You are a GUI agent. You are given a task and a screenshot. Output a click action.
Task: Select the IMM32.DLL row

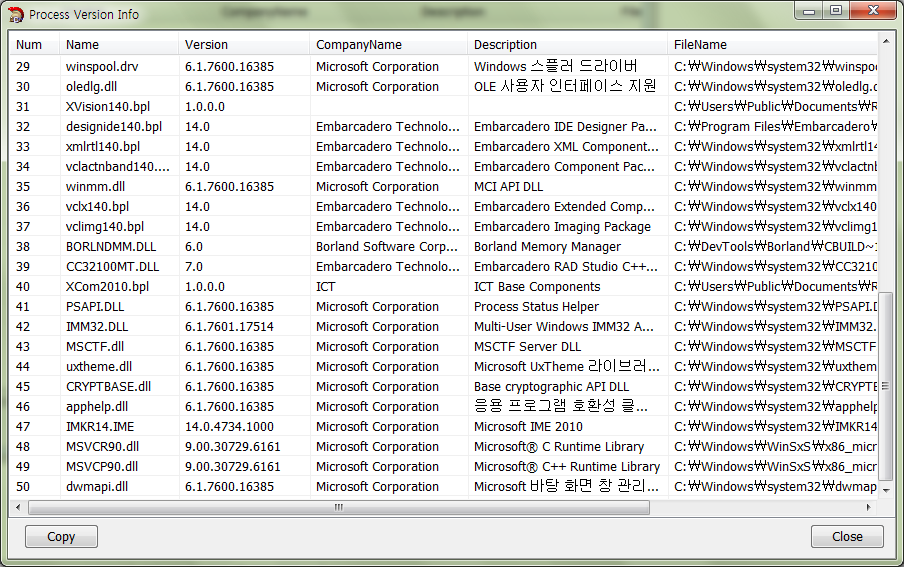point(444,326)
